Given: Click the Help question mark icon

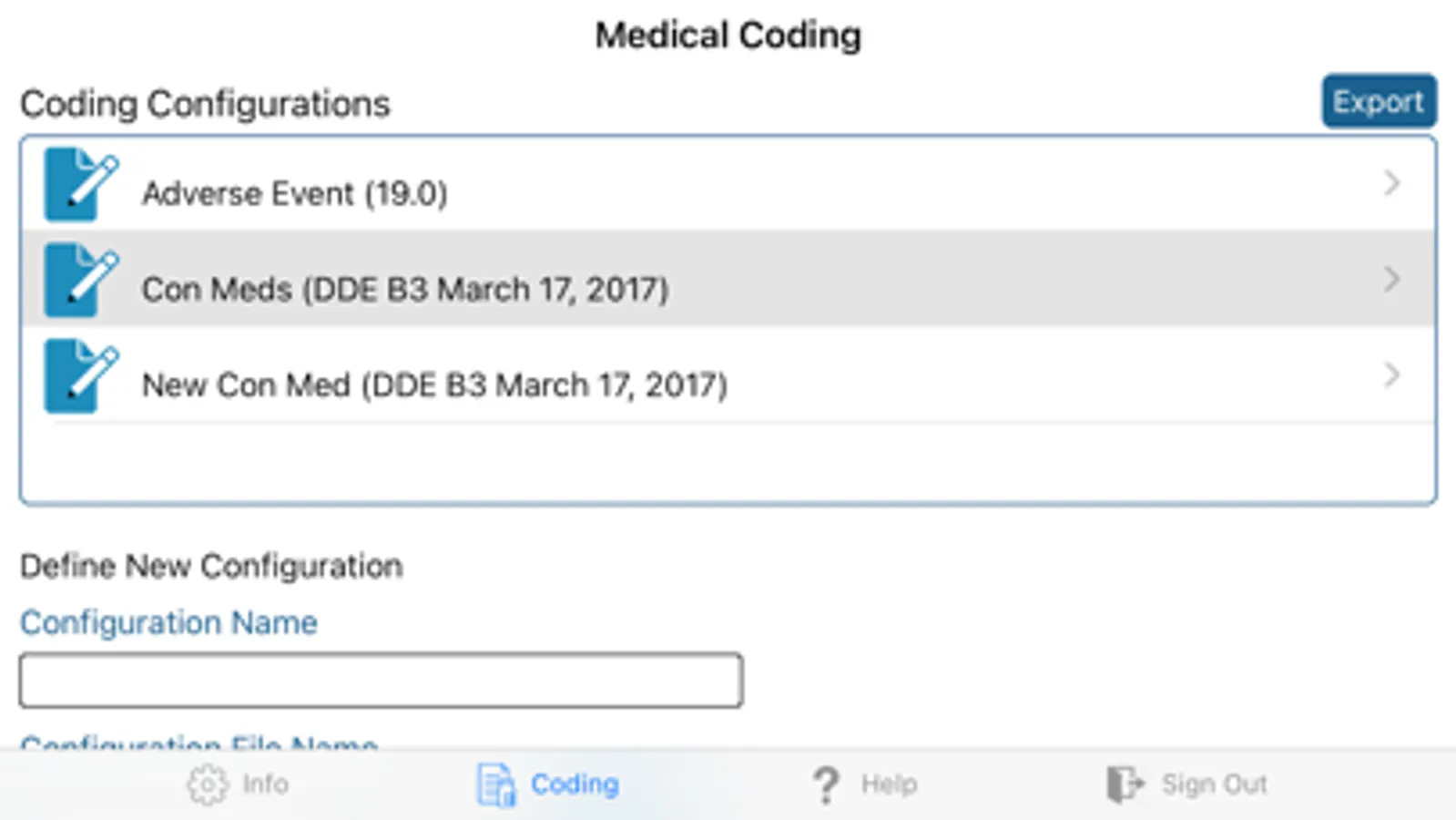Looking at the screenshot, I should (826, 784).
